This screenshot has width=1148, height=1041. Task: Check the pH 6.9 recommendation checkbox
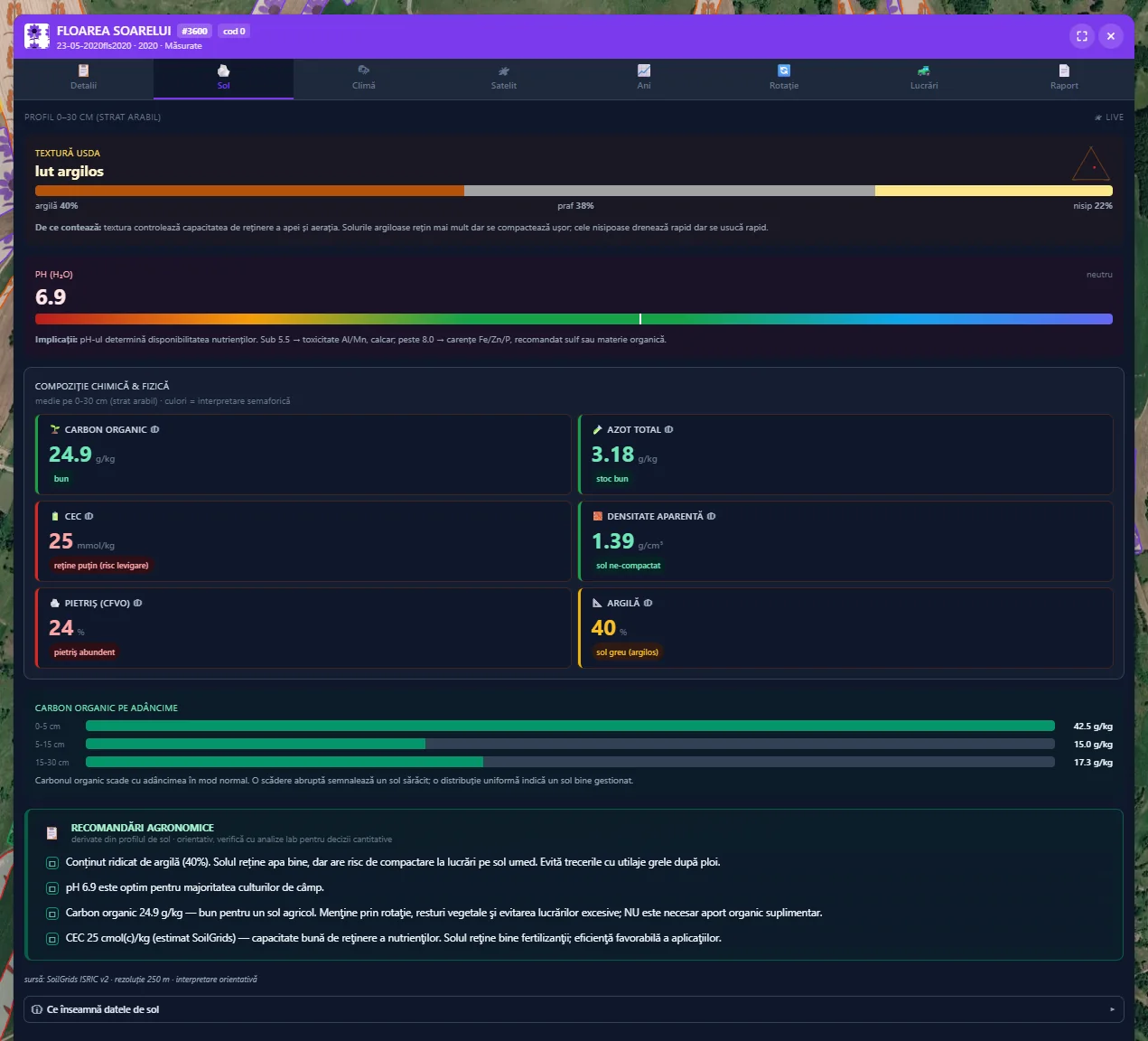pyautogui.click(x=52, y=888)
